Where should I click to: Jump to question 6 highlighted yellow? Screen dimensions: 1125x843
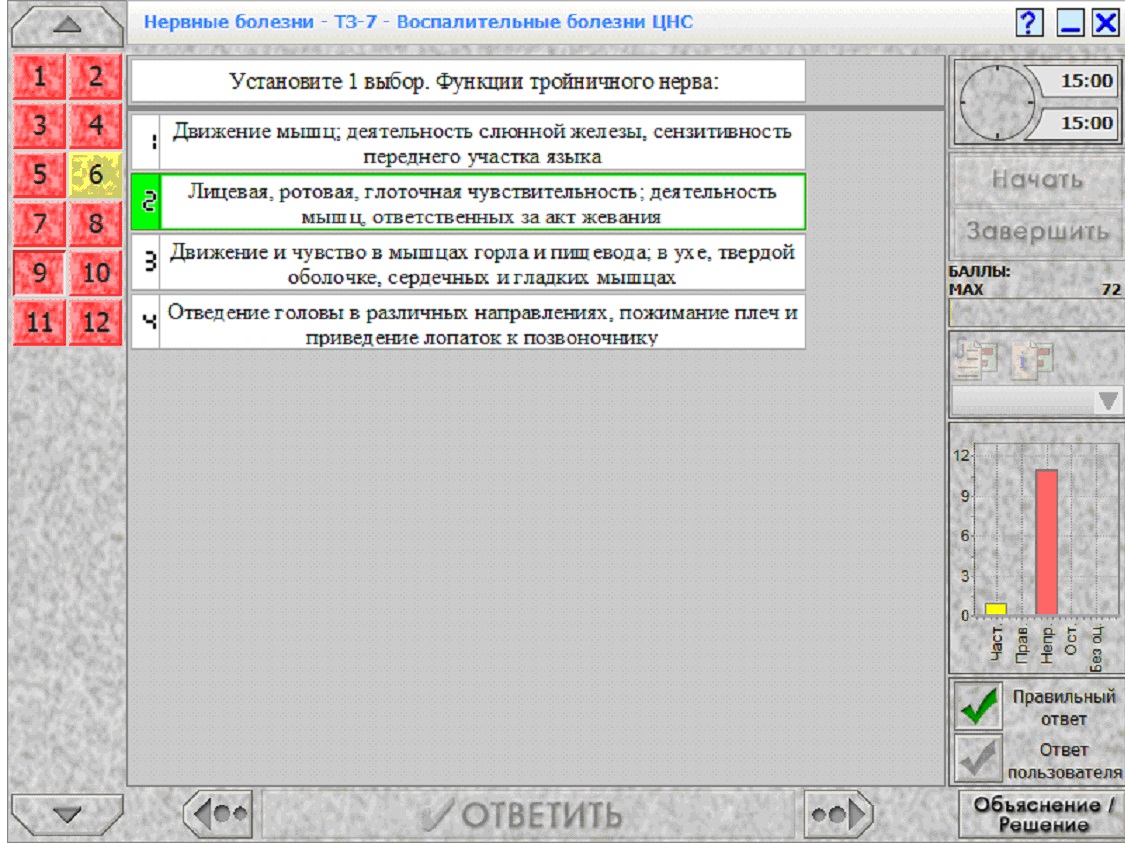point(95,174)
